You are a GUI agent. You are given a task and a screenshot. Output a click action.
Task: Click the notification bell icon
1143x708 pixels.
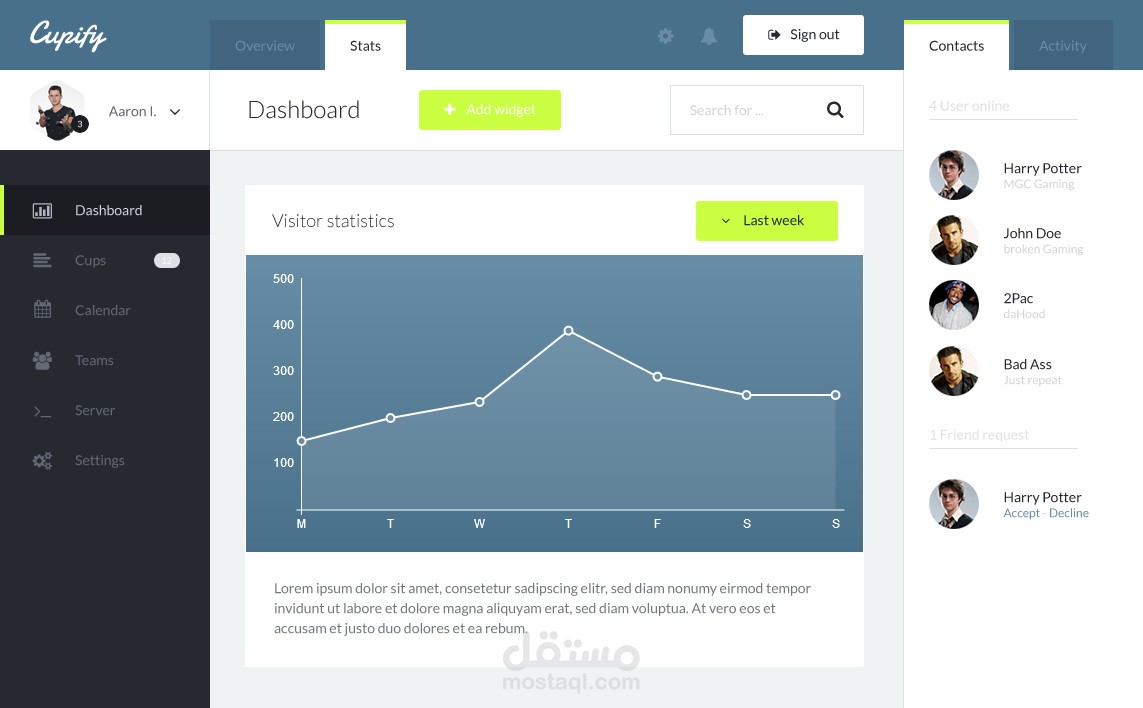point(709,35)
